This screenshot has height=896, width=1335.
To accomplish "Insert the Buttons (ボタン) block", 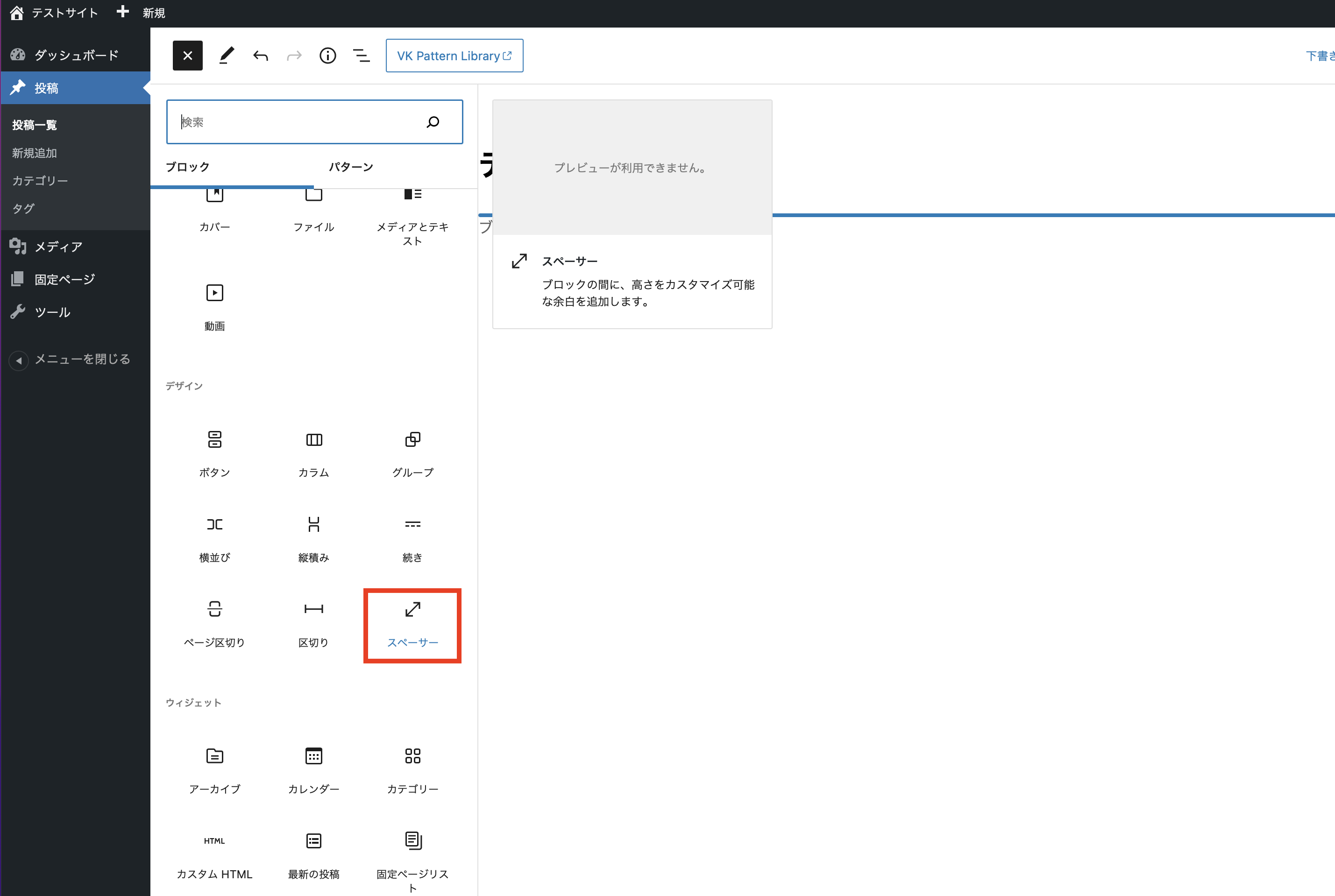I will 214,454.
